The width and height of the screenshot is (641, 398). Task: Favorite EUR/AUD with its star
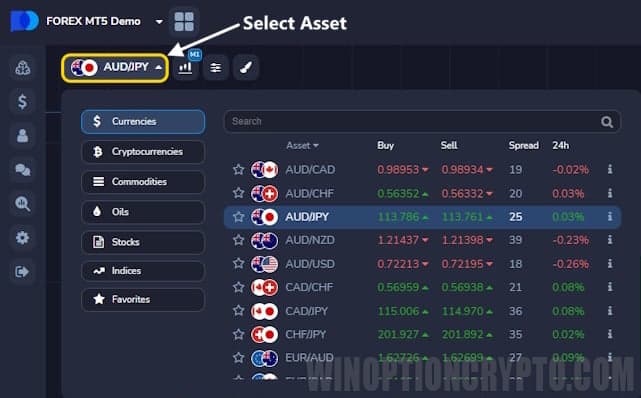click(238, 358)
